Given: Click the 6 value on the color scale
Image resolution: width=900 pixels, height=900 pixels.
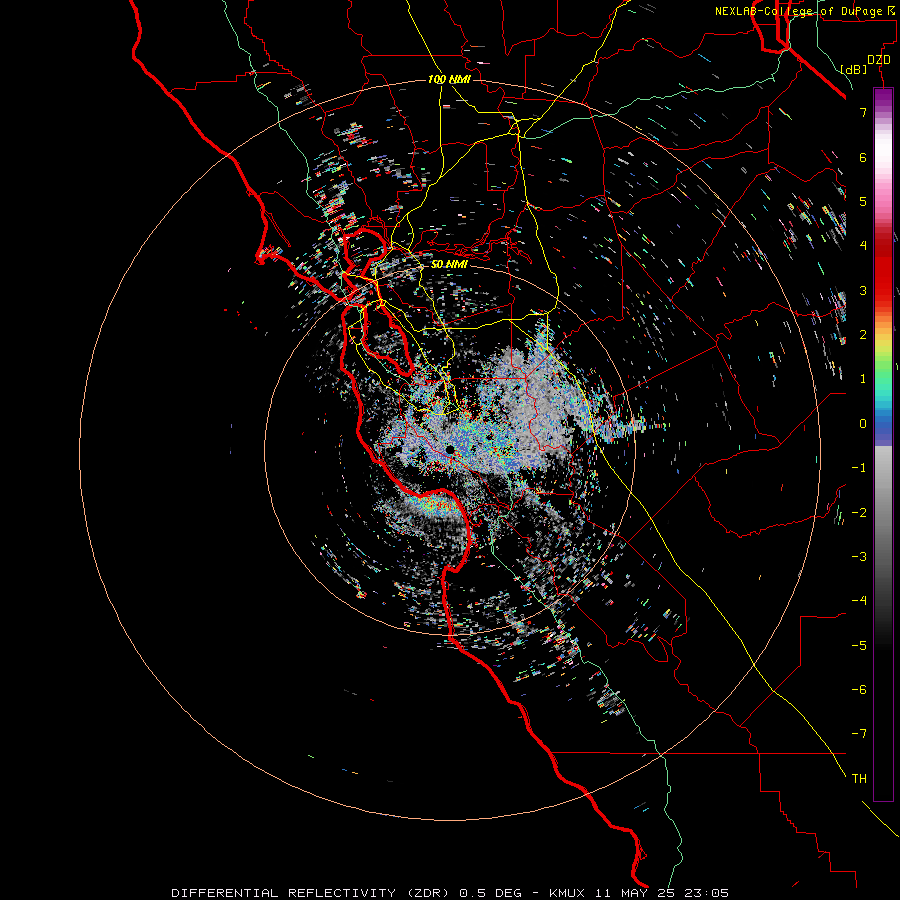Looking at the screenshot, I should click(863, 157).
